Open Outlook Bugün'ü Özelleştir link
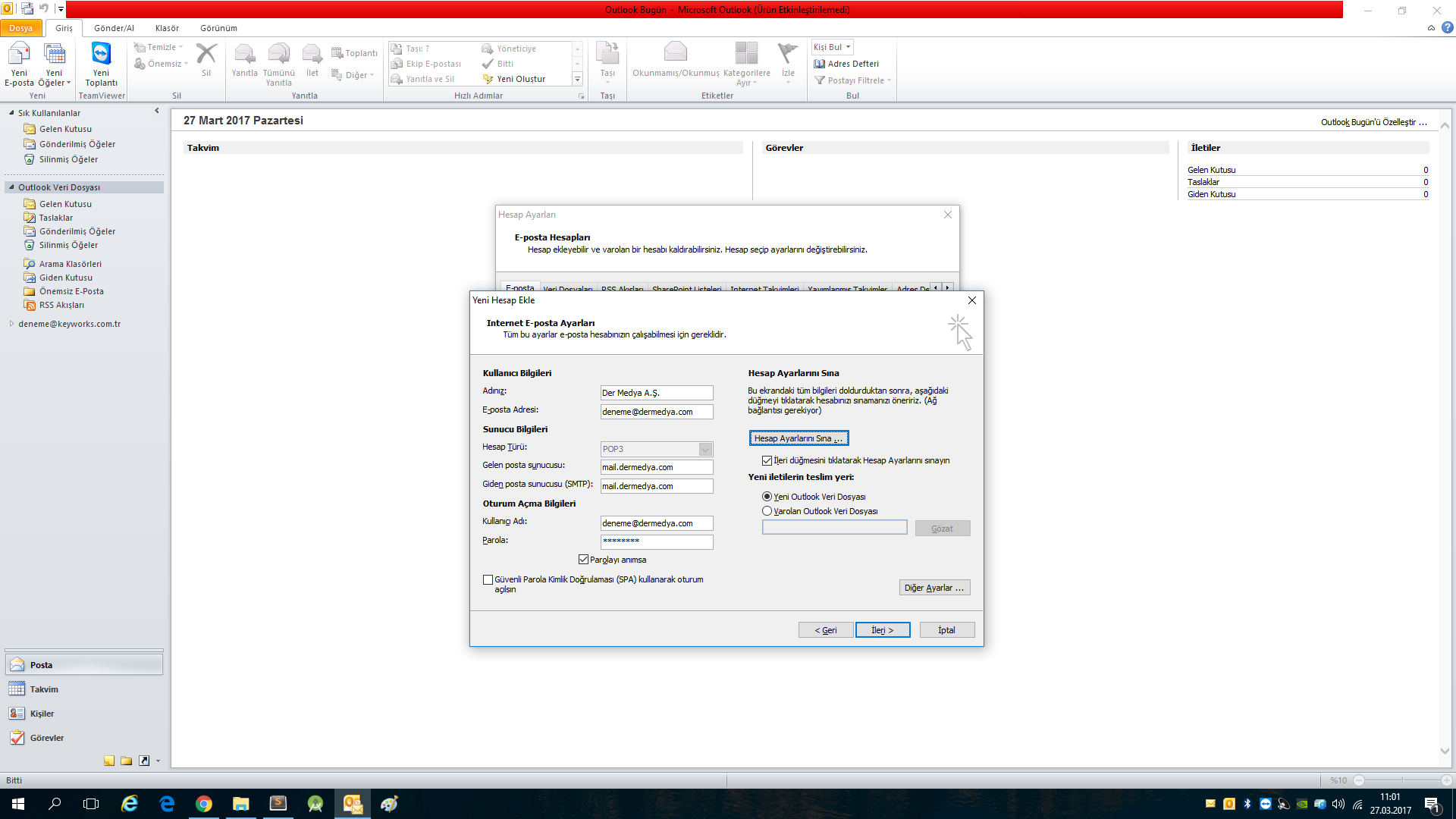The width and height of the screenshot is (1456, 819). (1373, 122)
